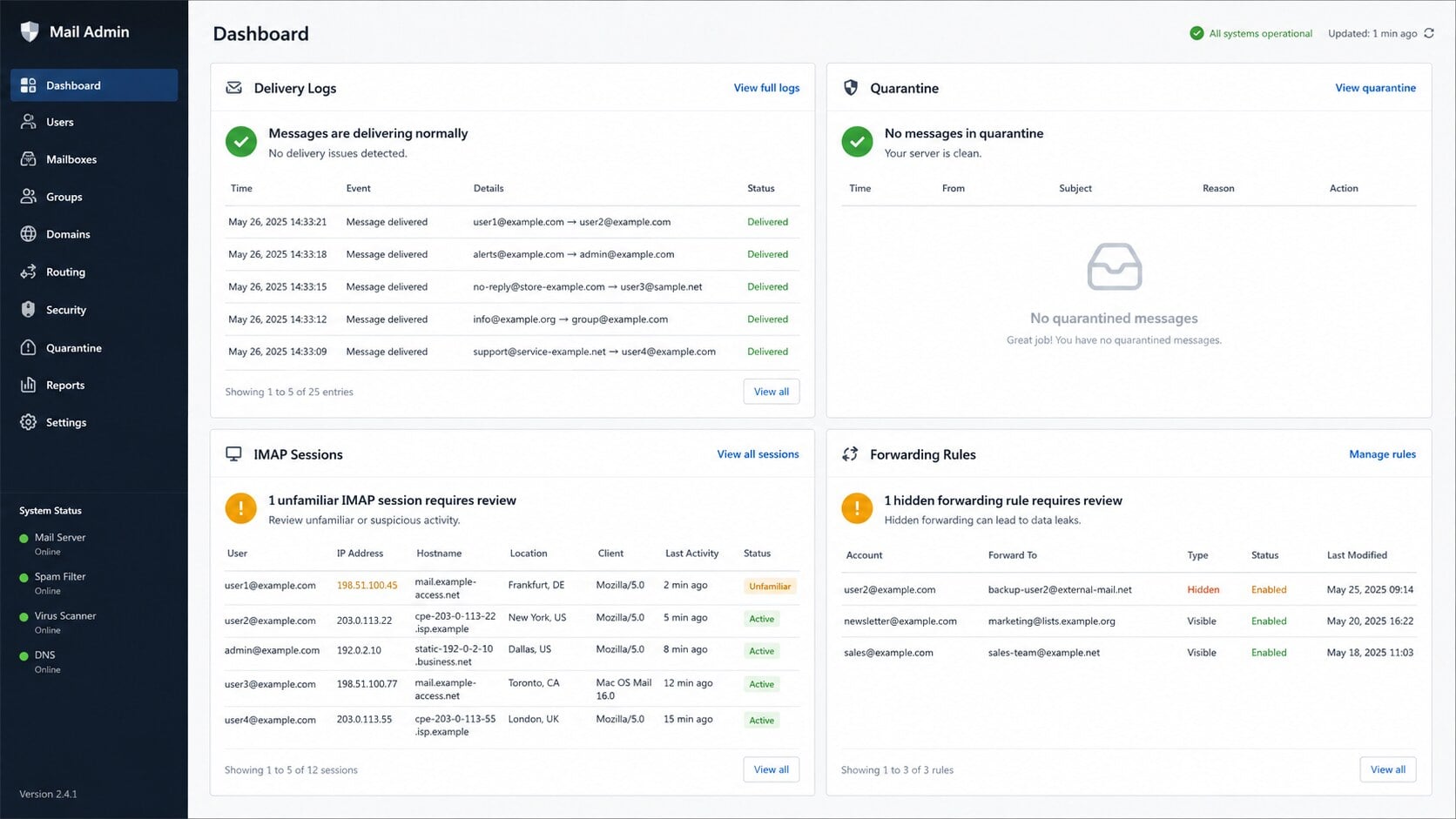Click the Quarantine alert icon in sidebar
The image size is (1456, 819).
[29, 348]
